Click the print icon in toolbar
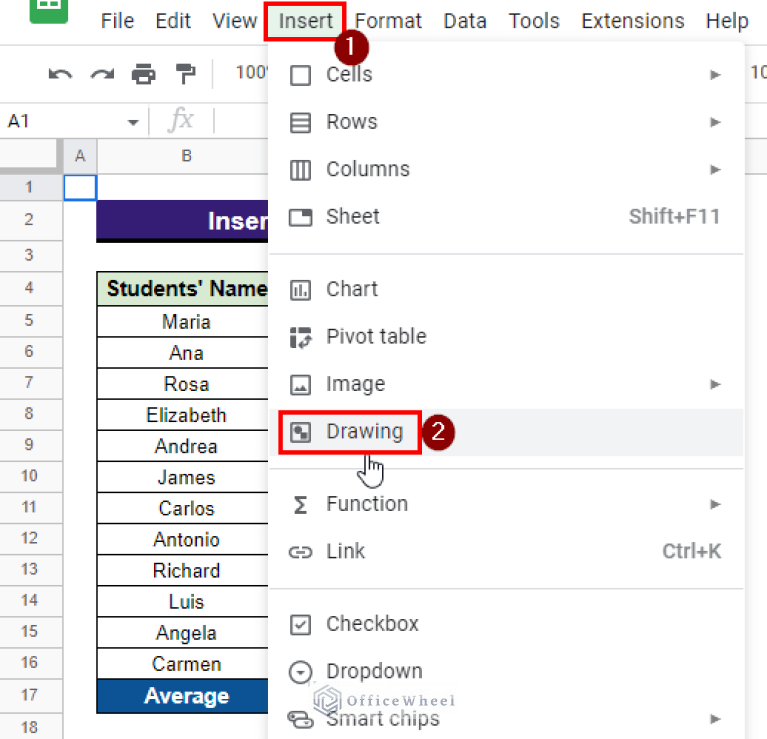The width and height of the screenshot is (767, 739). pos(144,74)
